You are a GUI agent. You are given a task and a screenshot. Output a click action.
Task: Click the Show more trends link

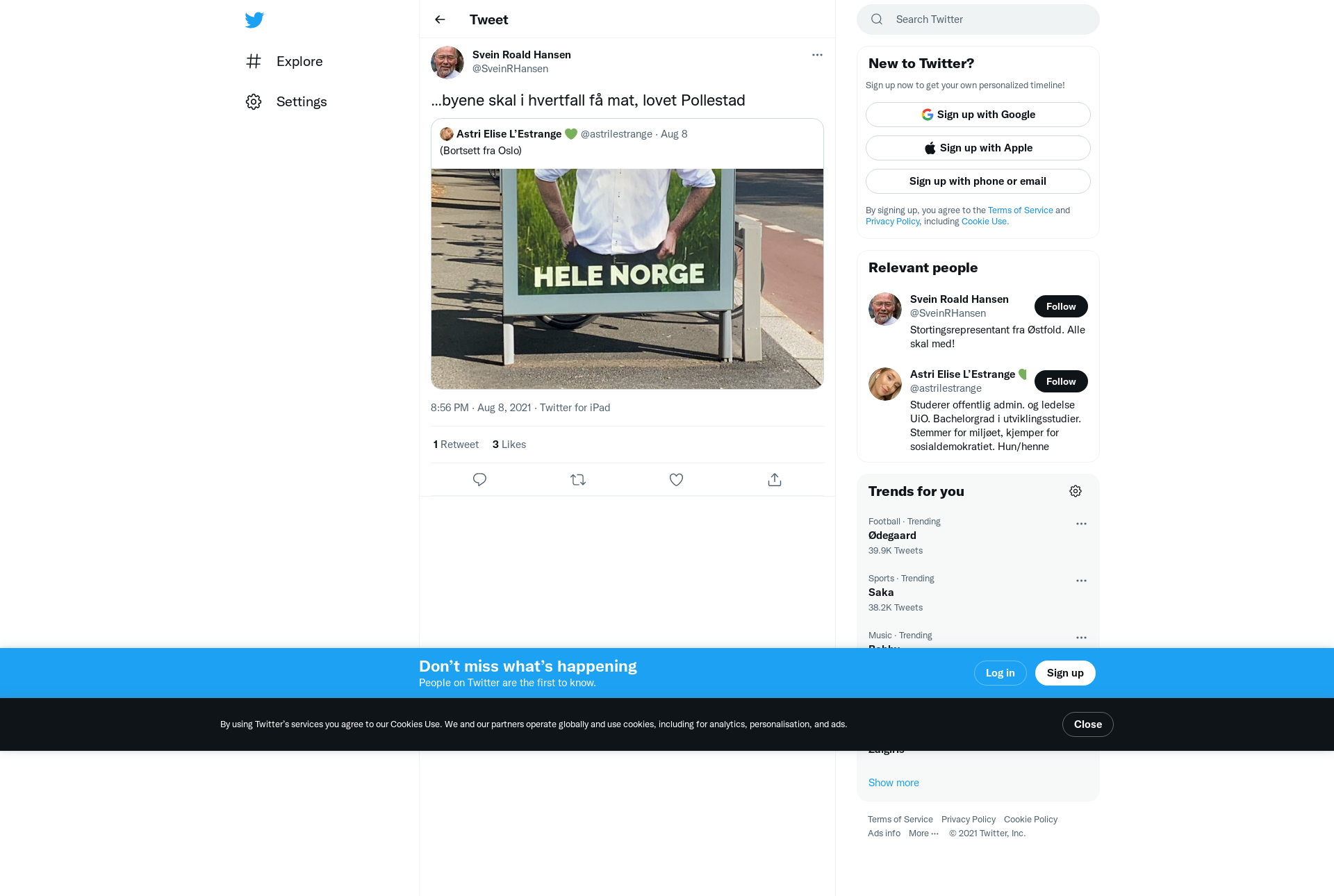pyautogui.click(x=894, y=783)
